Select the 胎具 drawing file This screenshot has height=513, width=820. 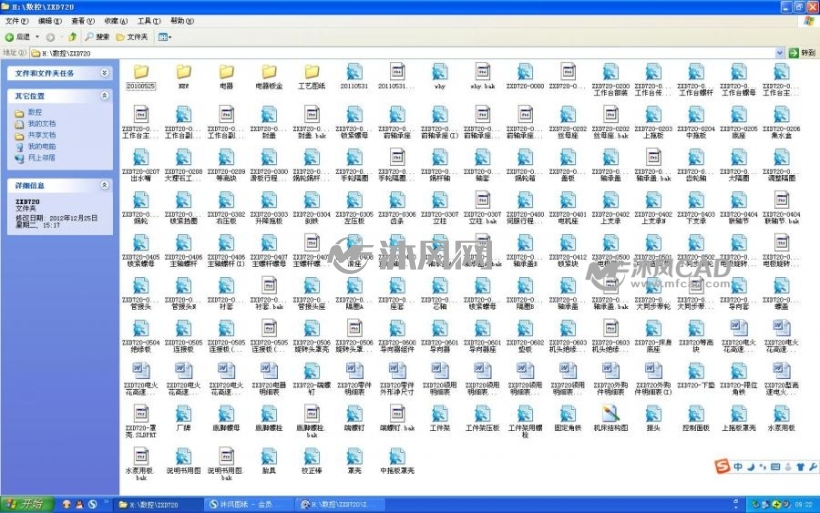pos(269,462)
